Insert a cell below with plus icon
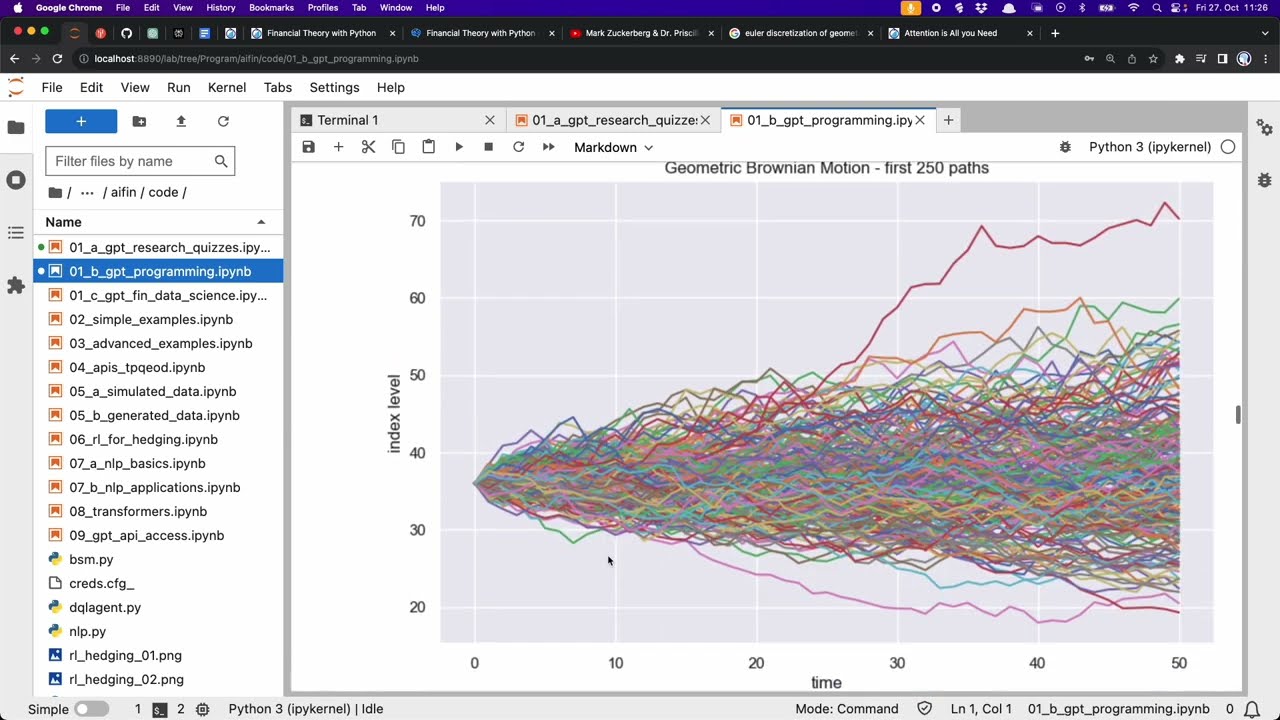 (x=338, y=147)
